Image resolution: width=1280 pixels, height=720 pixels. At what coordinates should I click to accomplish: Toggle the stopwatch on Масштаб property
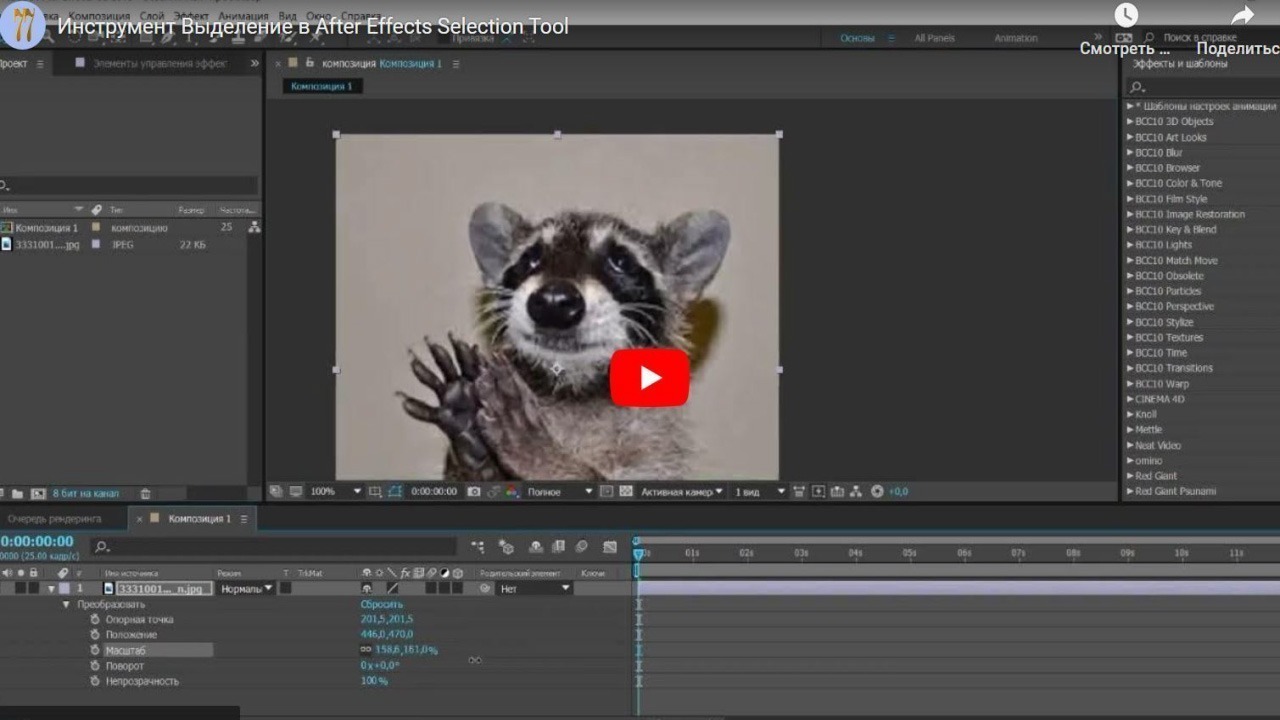tap(96, 650)
